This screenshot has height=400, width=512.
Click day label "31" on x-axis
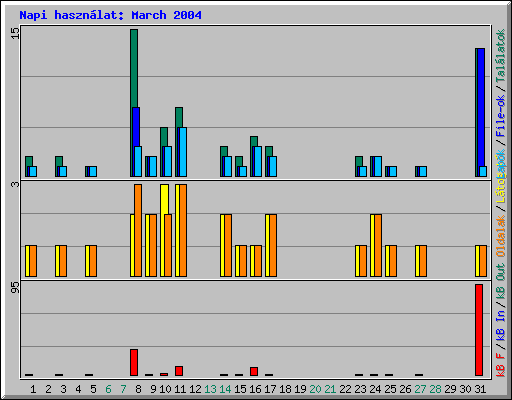pyautogui.click(x=480, y=389)
